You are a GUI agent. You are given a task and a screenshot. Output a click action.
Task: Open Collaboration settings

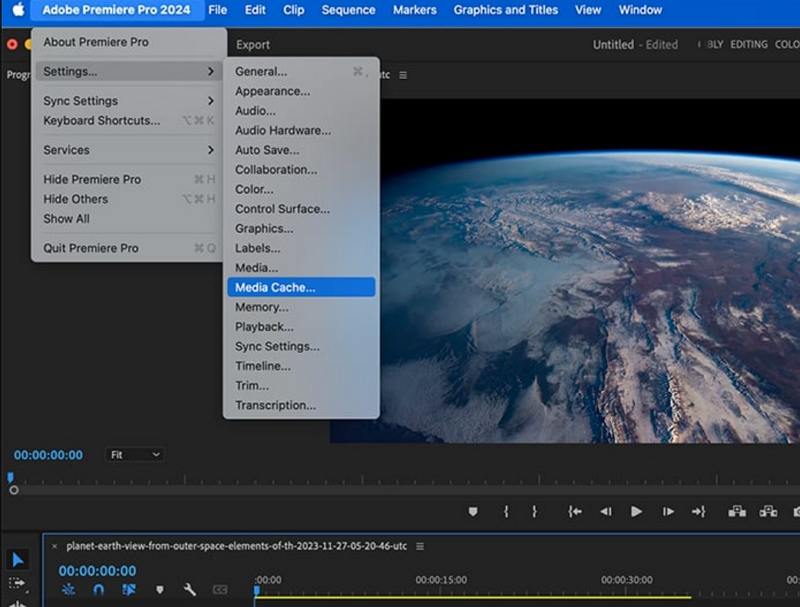tap(301, 169)
